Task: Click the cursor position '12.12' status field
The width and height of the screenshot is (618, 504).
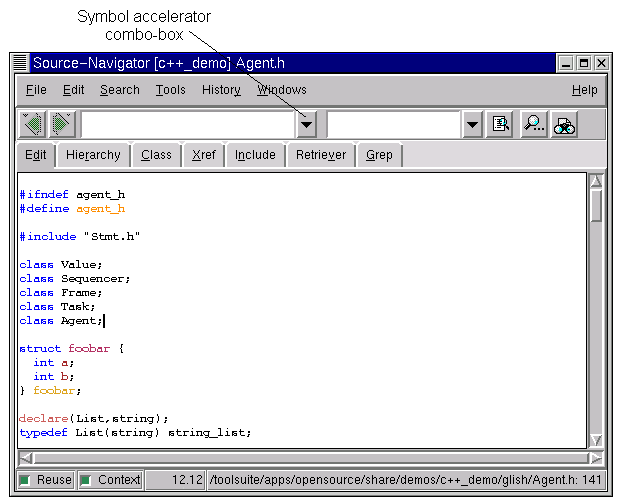Action: tap(175, 480)
